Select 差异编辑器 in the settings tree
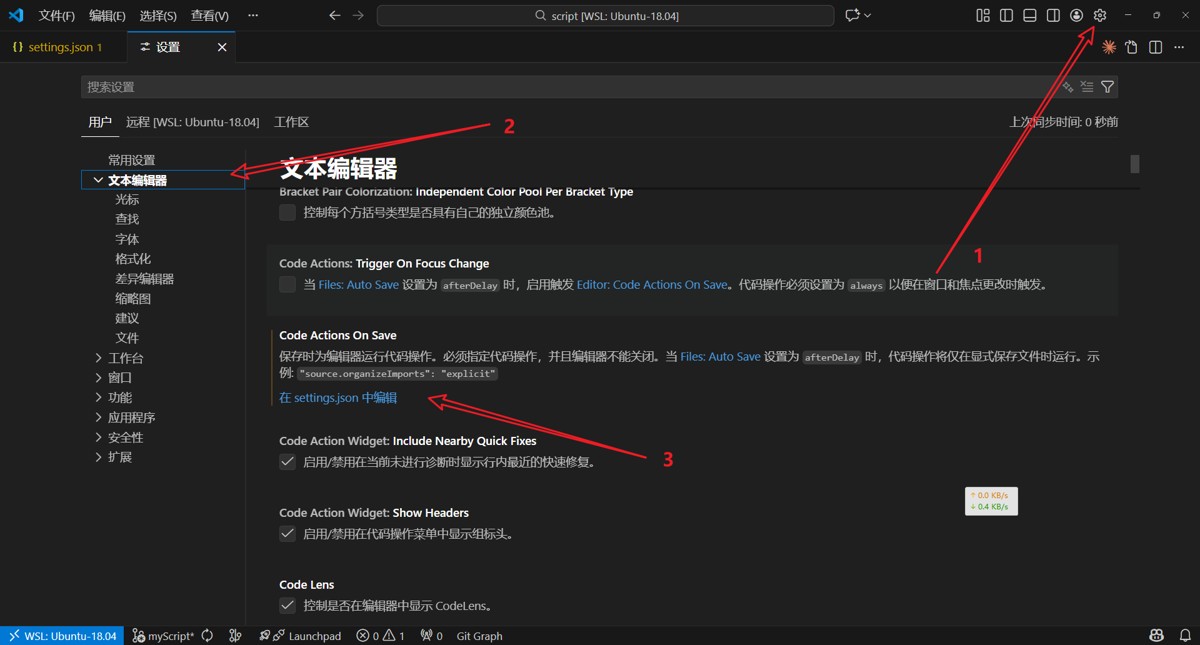Viewport: 1200px width, 645px height. click(144, 279)
